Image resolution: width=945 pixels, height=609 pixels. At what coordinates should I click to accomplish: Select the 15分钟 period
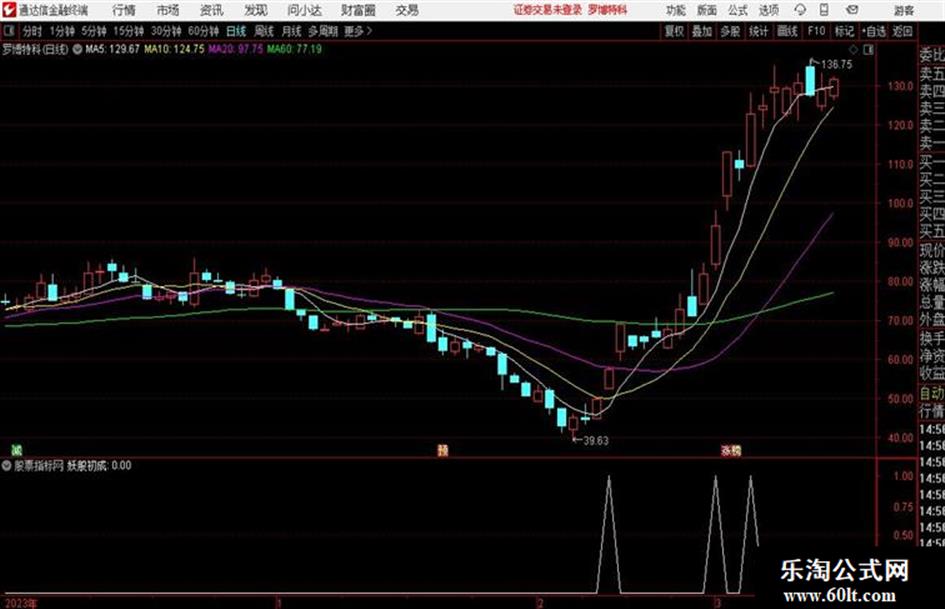coord(129,31)
